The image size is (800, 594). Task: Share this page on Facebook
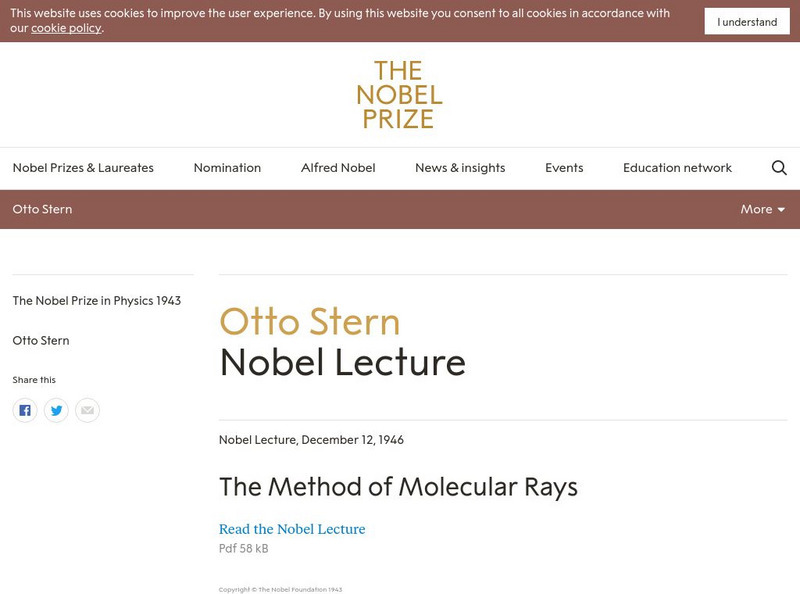pos(25,410)
